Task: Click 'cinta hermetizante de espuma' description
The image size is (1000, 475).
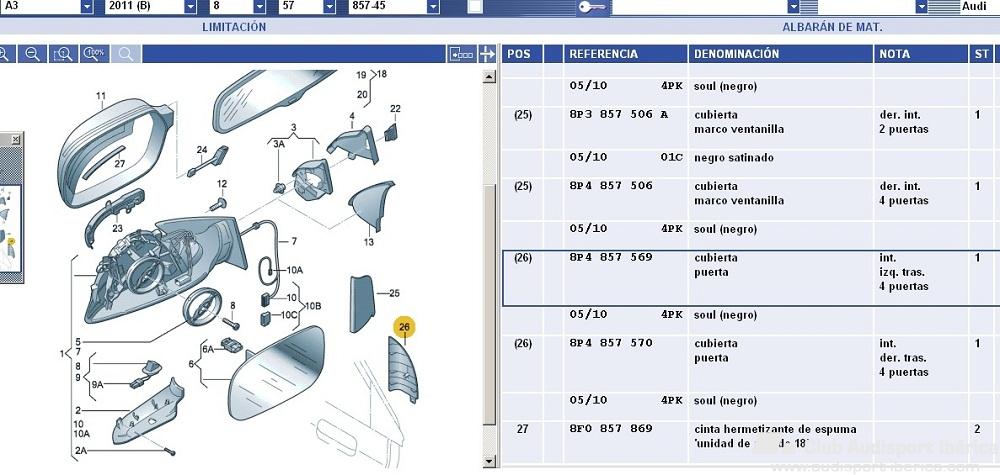Action: [x=776, y=429]
